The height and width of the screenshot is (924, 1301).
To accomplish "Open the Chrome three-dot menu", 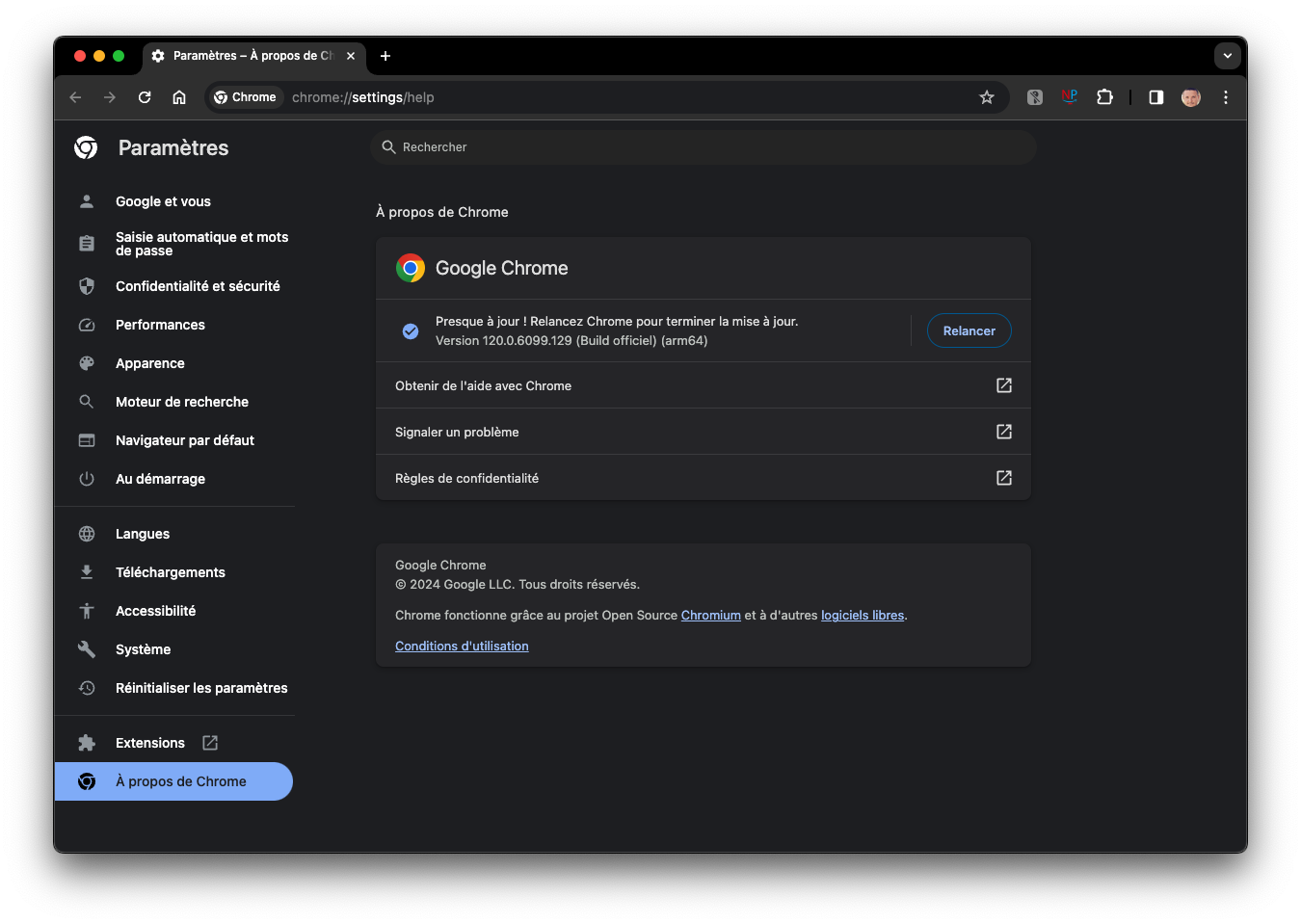I will (1226, 97).
